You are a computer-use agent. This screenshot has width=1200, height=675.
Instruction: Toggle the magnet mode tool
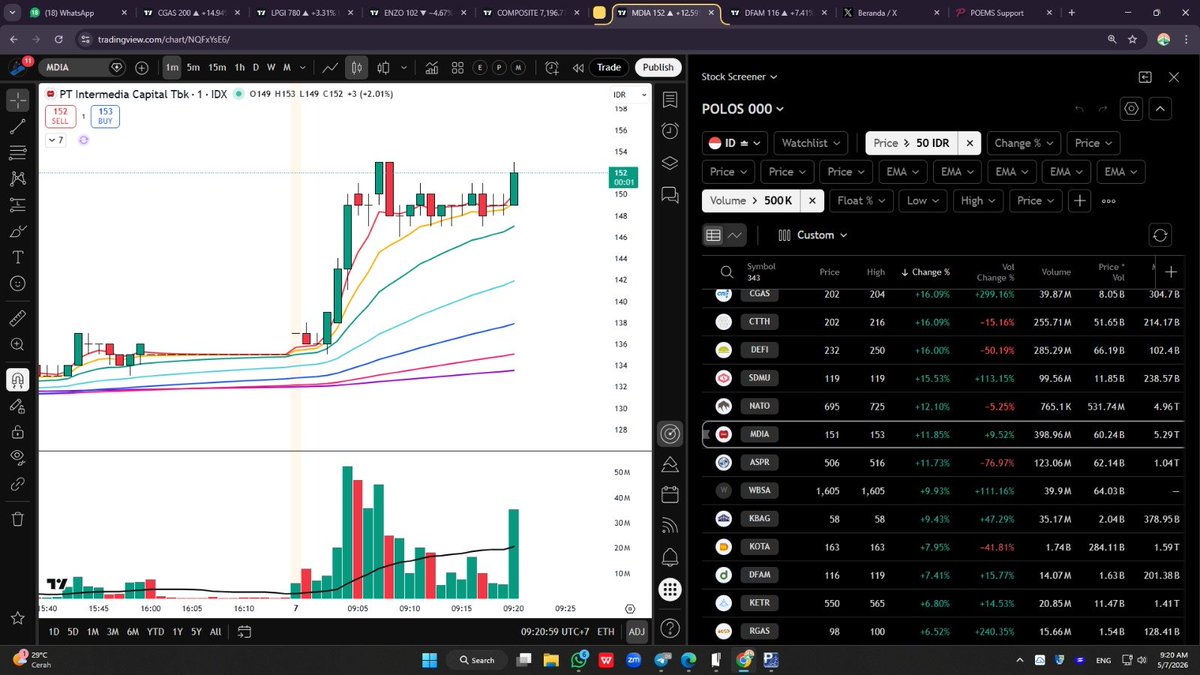(x=17, y=380)
